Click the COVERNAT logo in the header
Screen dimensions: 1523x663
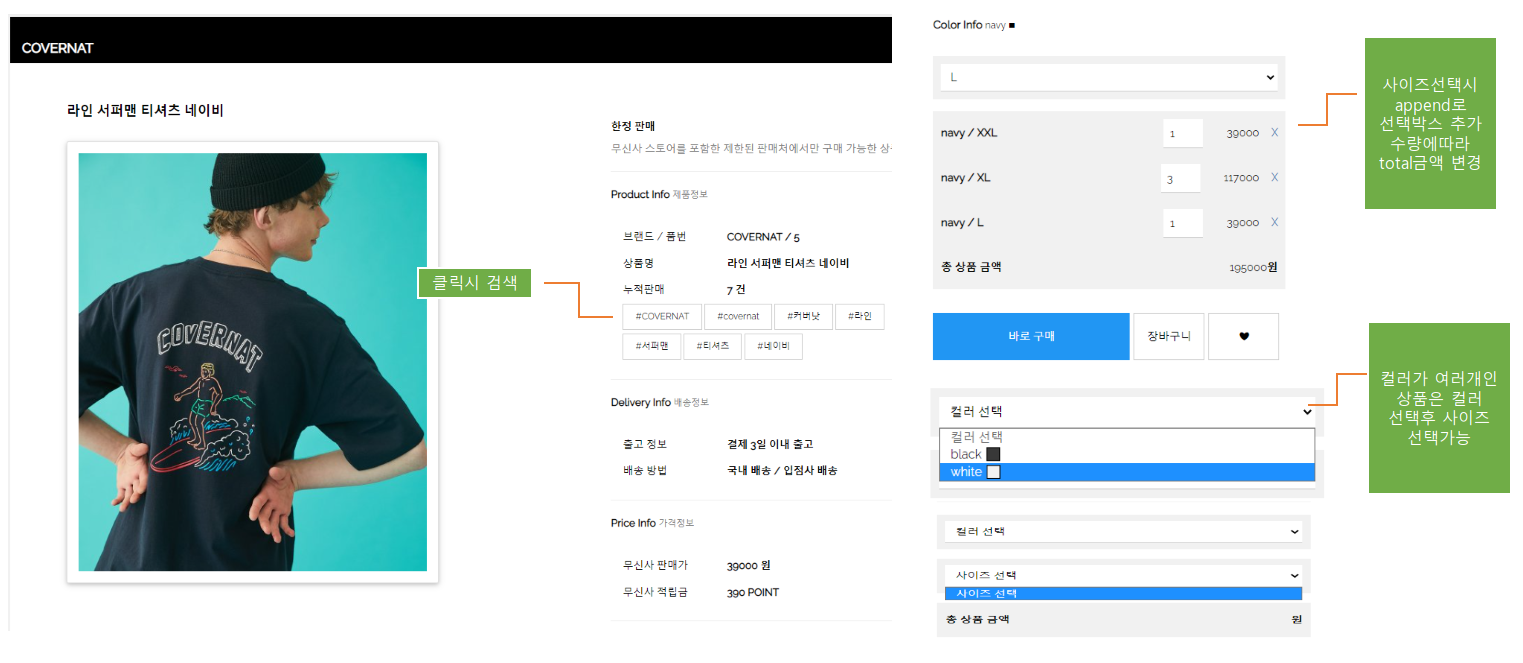coord(58,47)
